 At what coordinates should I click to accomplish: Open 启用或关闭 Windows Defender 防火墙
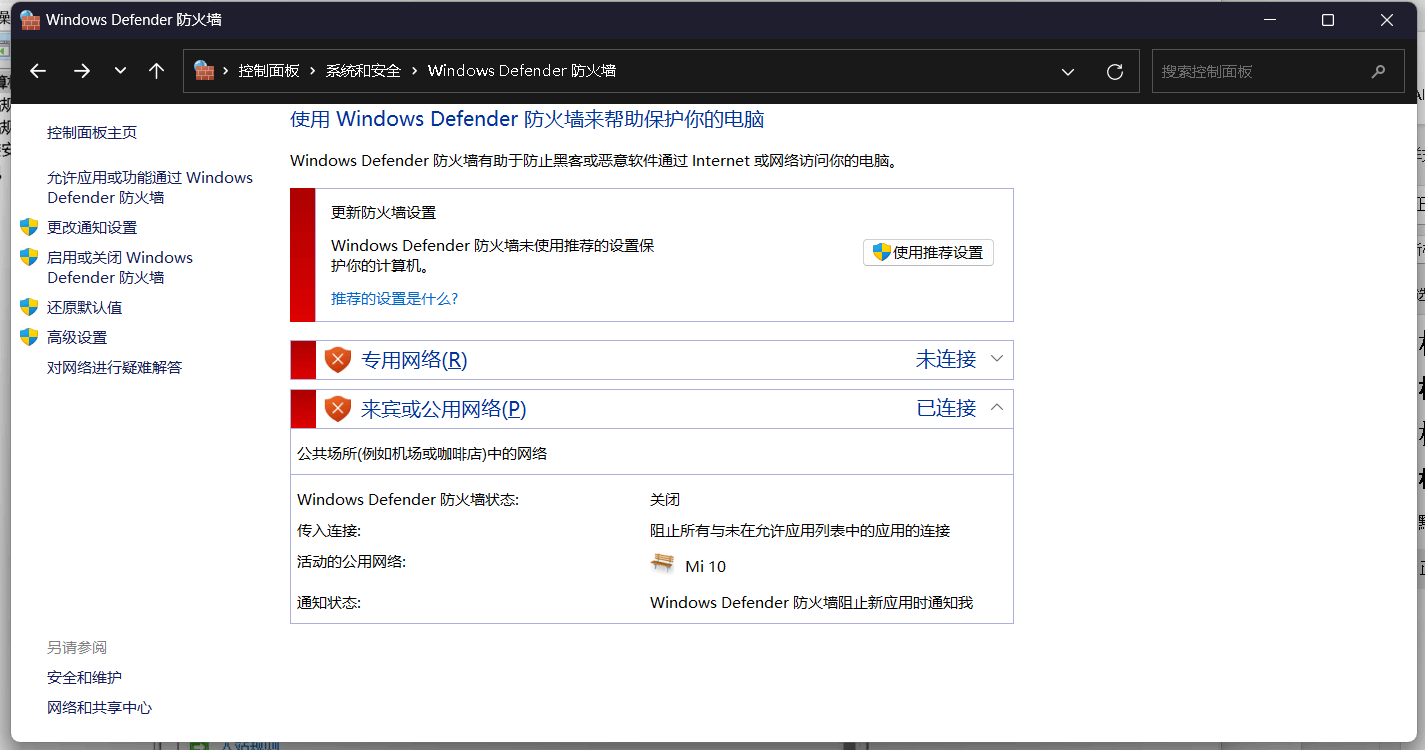(120, 267)
